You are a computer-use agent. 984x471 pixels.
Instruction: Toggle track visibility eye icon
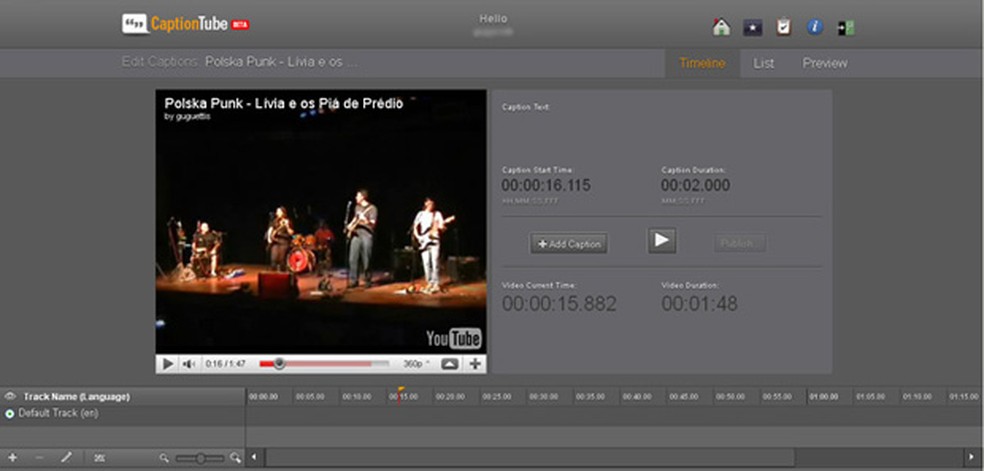point(10,396)
